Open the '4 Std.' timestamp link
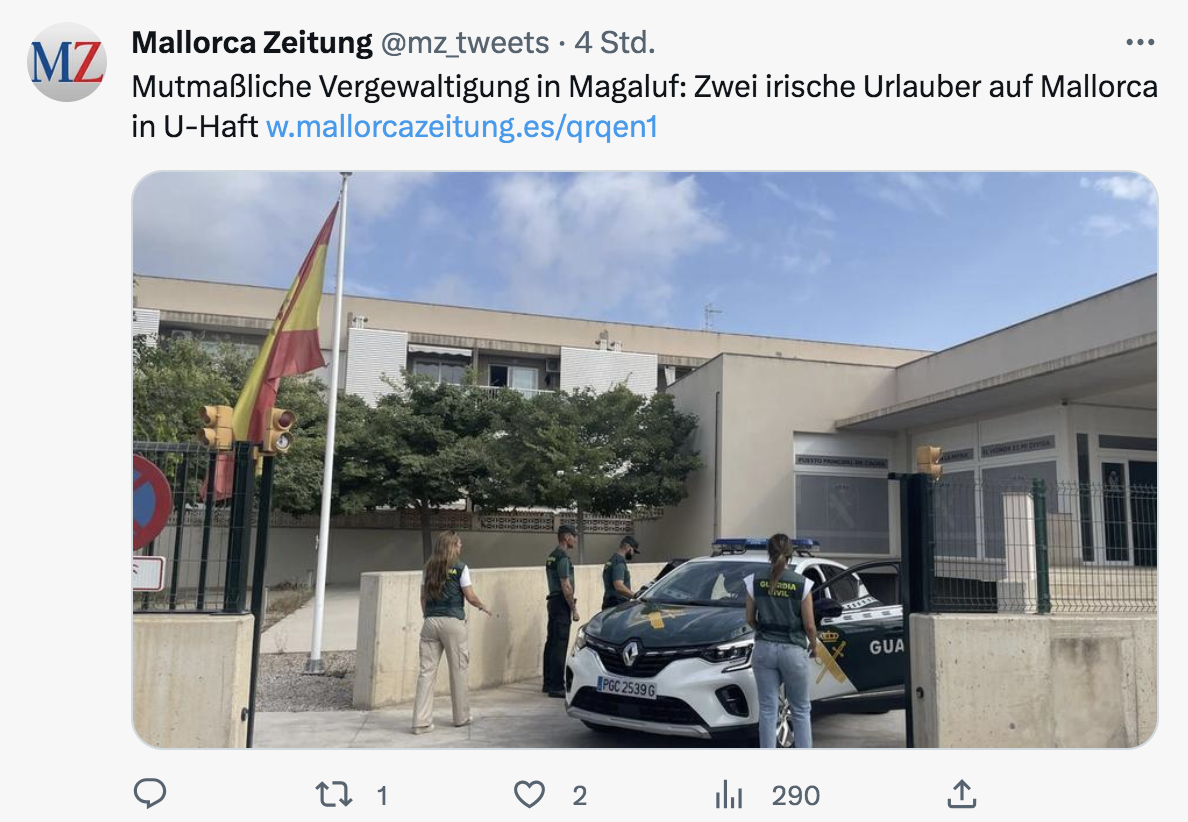This screenshot has height=822, width=1188. click(614, 42)
